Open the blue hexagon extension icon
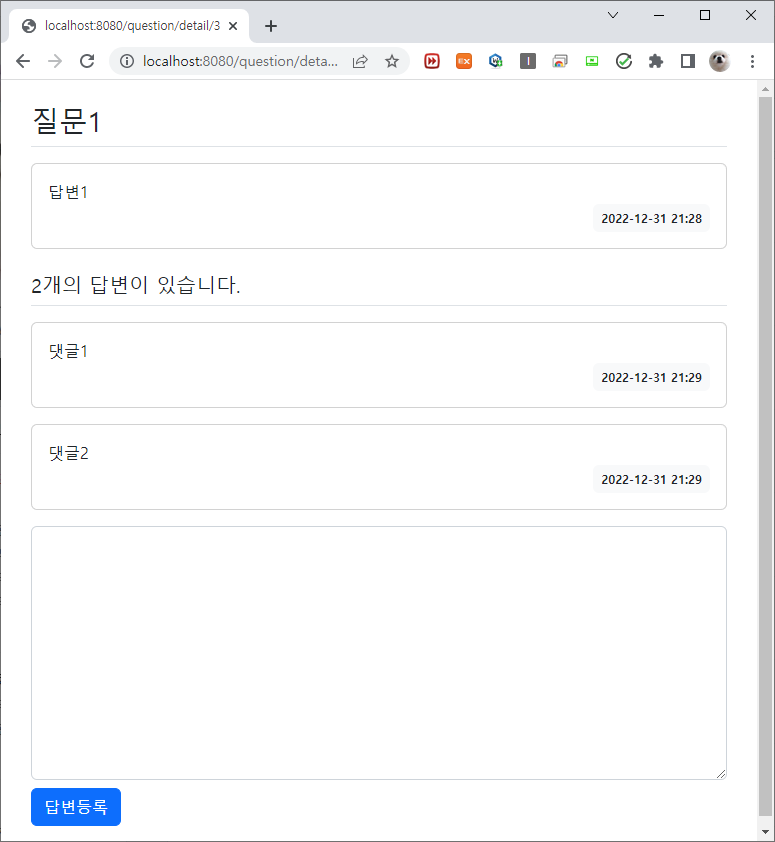Image resolution: width=775 pixels, height=842 pixels. pyautogui.click(x=496, y=61)
